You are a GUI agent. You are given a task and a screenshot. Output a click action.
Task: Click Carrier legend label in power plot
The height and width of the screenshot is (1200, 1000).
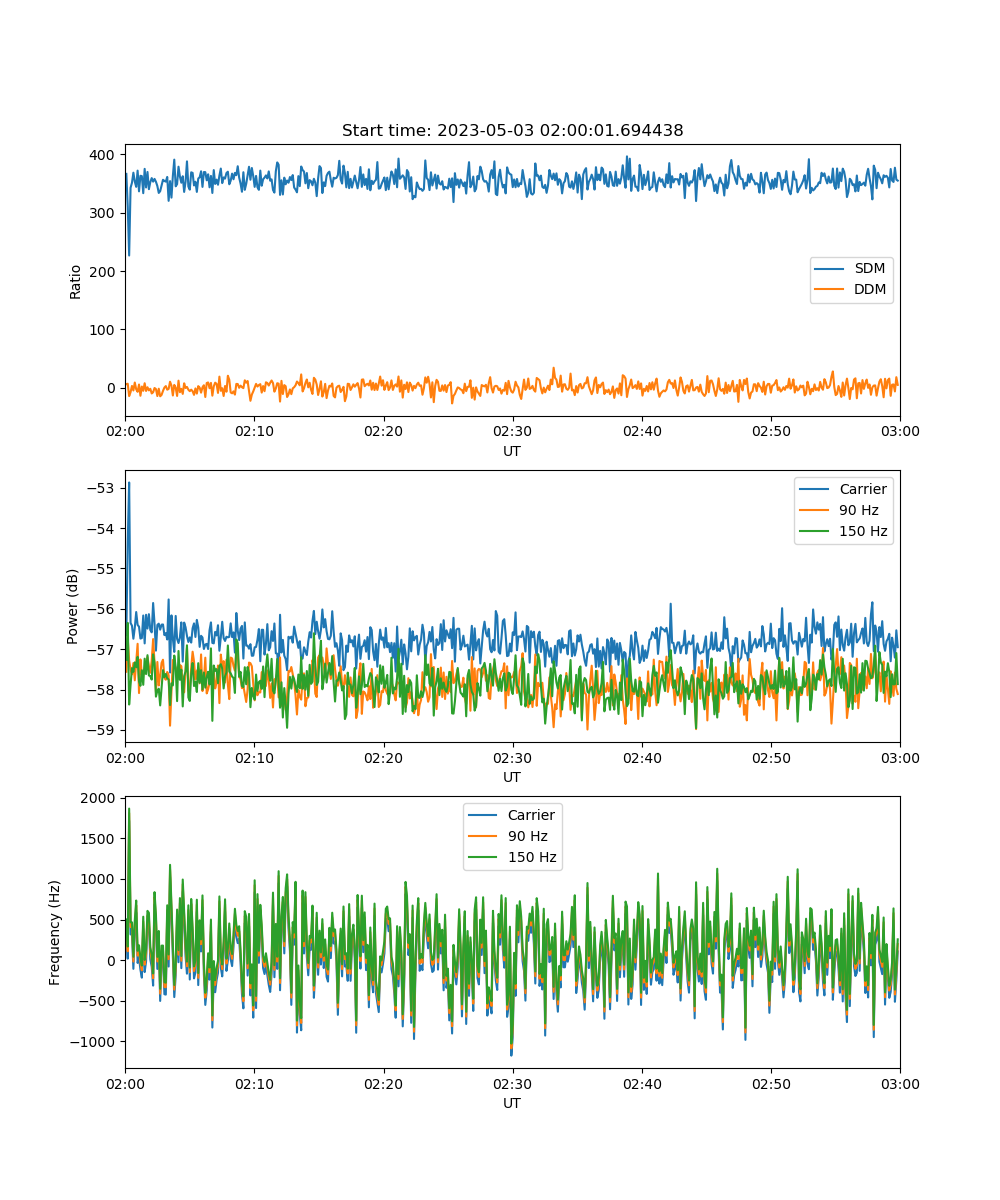[x=862, y=489]
